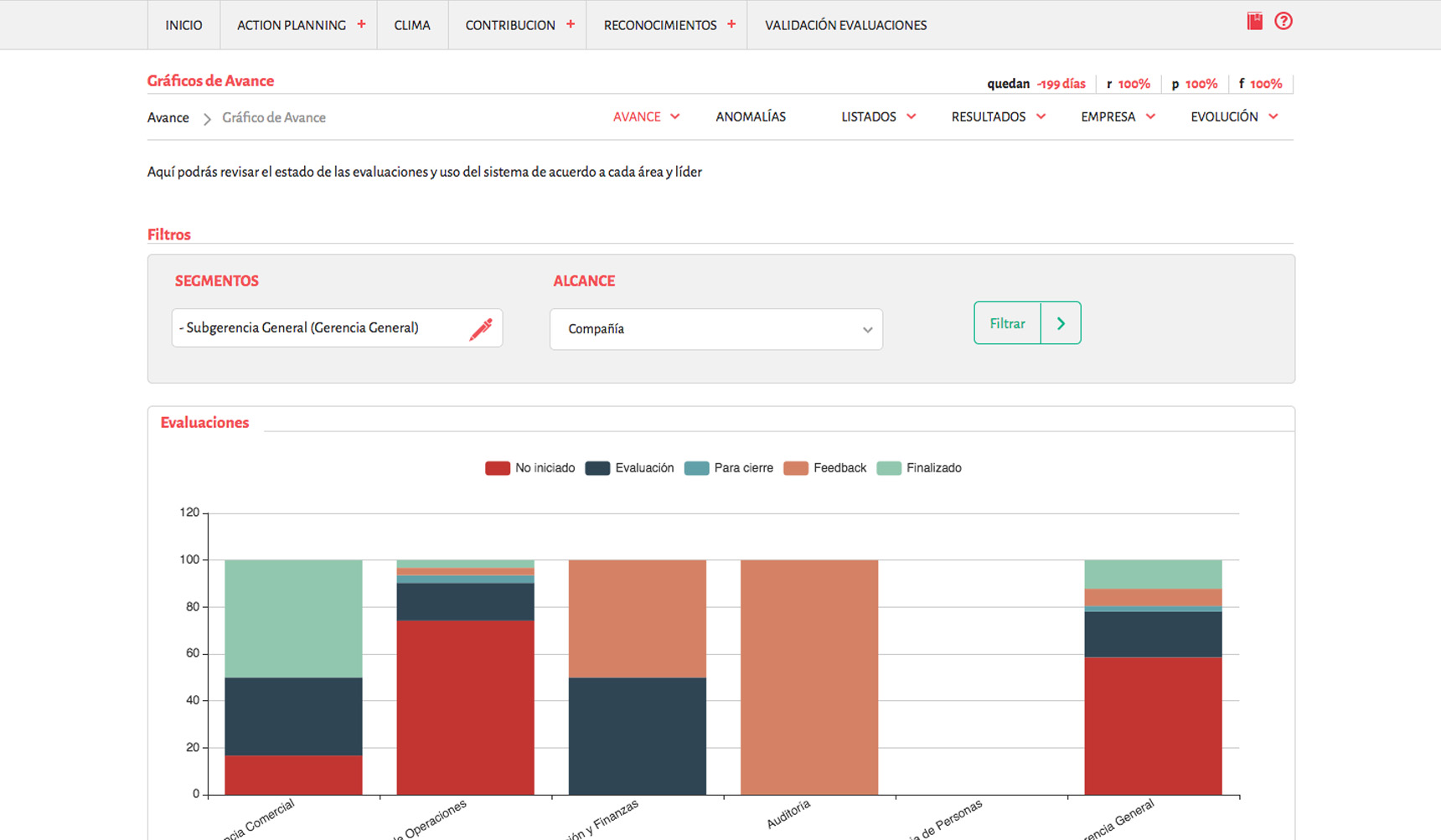The height and width of the screenshot is (840, 1441).
Task: Open the Alcance Compañía dropdown
Action: [716, 329]
